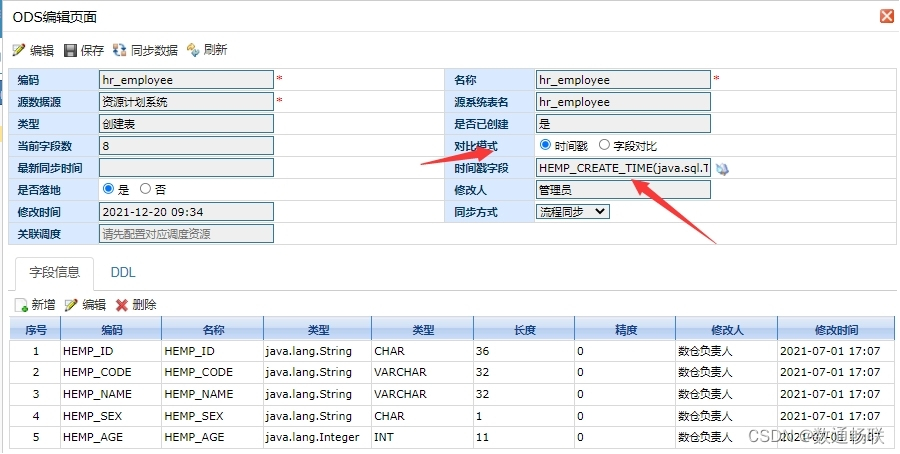Click java.lang.String in HEMP_SEX row
This screenshot has width=900, height=454.
tap(317, 416)
